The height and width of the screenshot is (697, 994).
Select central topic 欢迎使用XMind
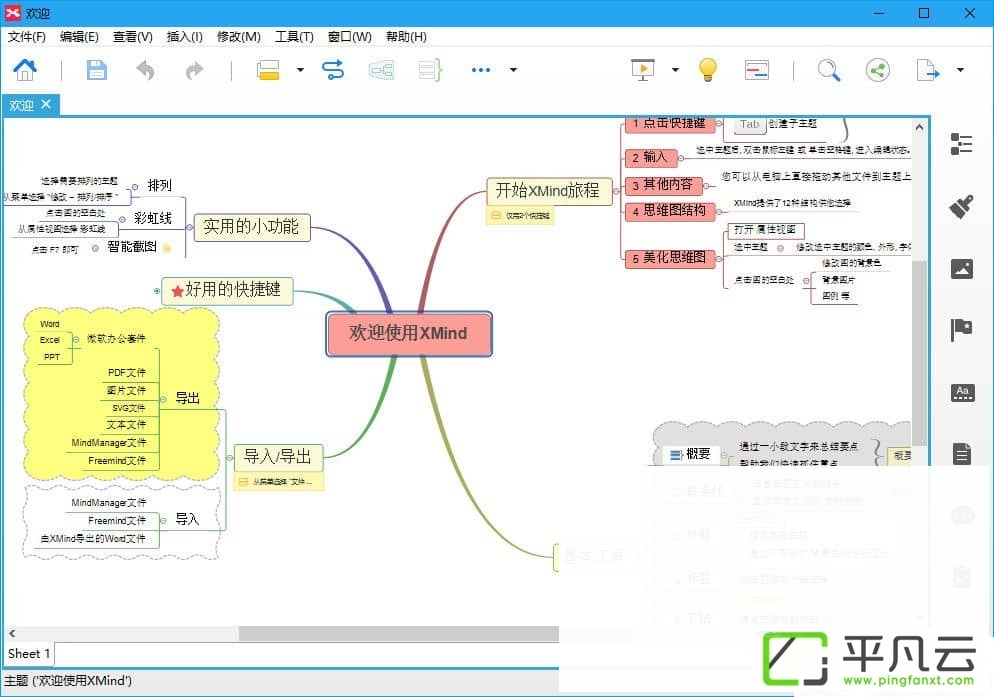[409, 334]
